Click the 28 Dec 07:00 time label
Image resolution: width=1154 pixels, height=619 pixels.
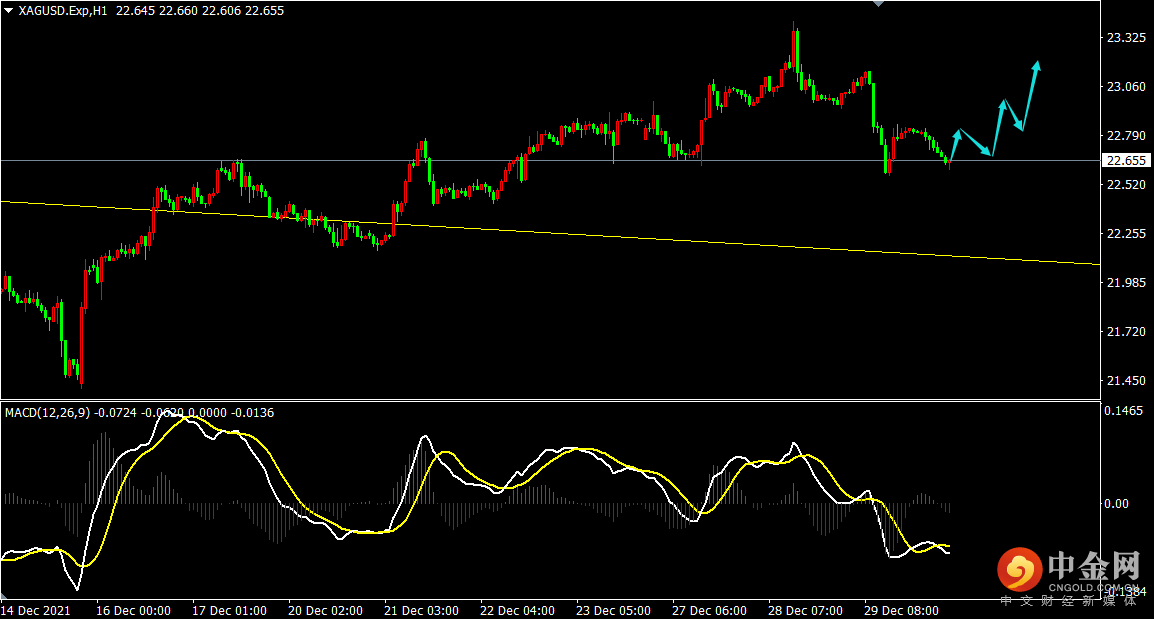[x=805, y=611]
